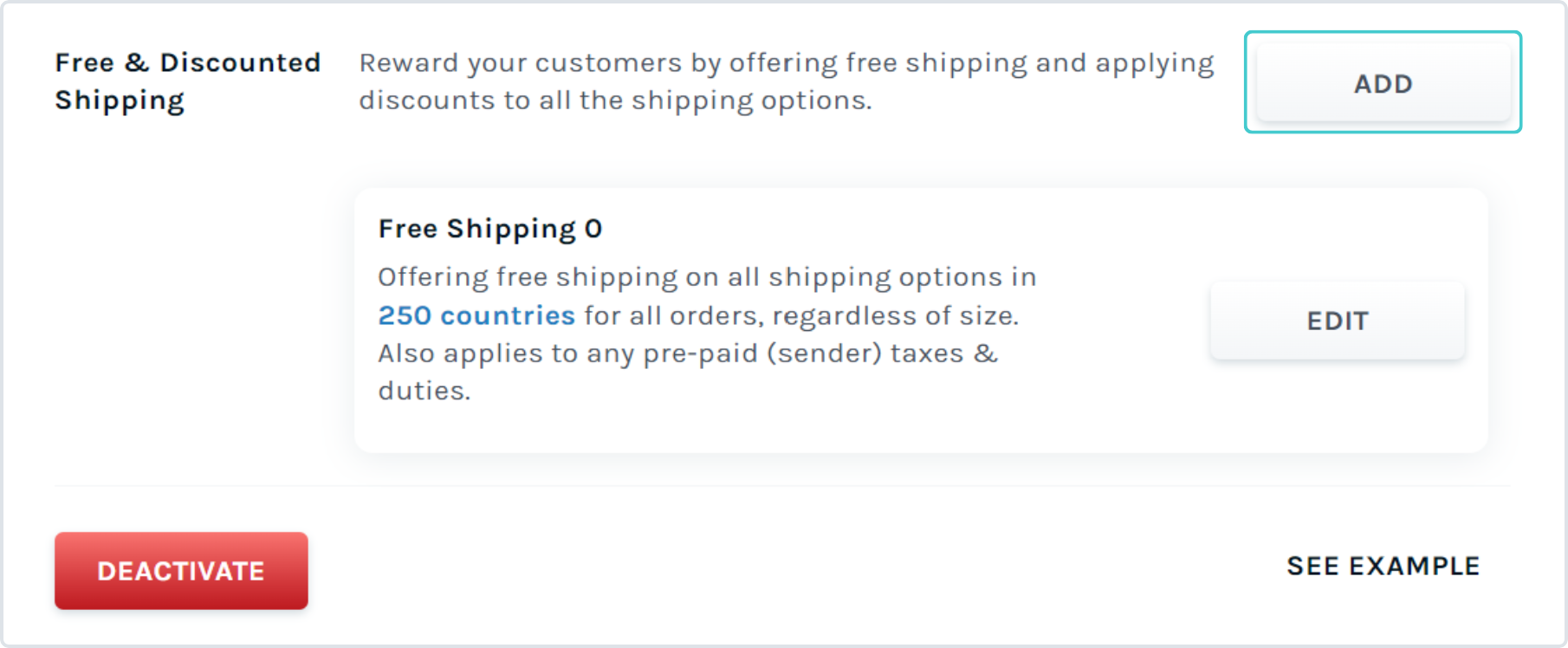Click the ADD button for shipping discounts
Image resolution: width=1568 pixels, height=648 pixels.
pos(1383,83)
